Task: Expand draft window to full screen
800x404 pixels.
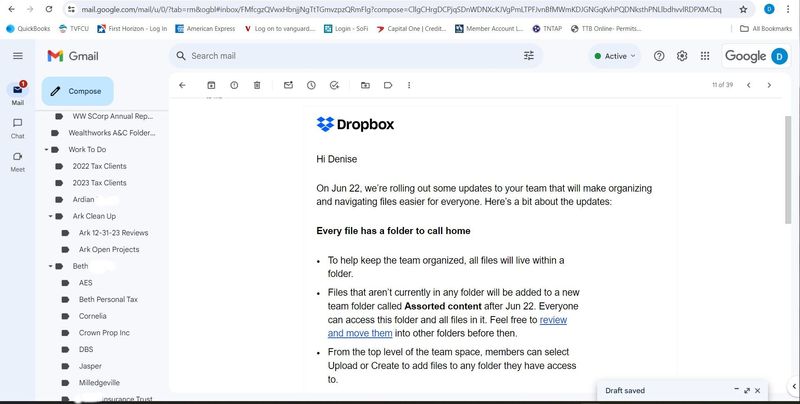Action: coord(747,390)
